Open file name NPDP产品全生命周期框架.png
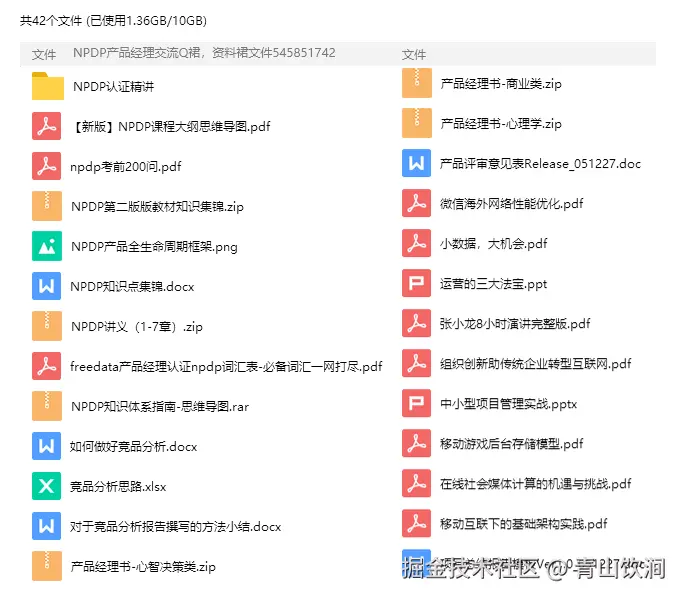This screenshot has width=684, height=599. click(x=154, y=246)
